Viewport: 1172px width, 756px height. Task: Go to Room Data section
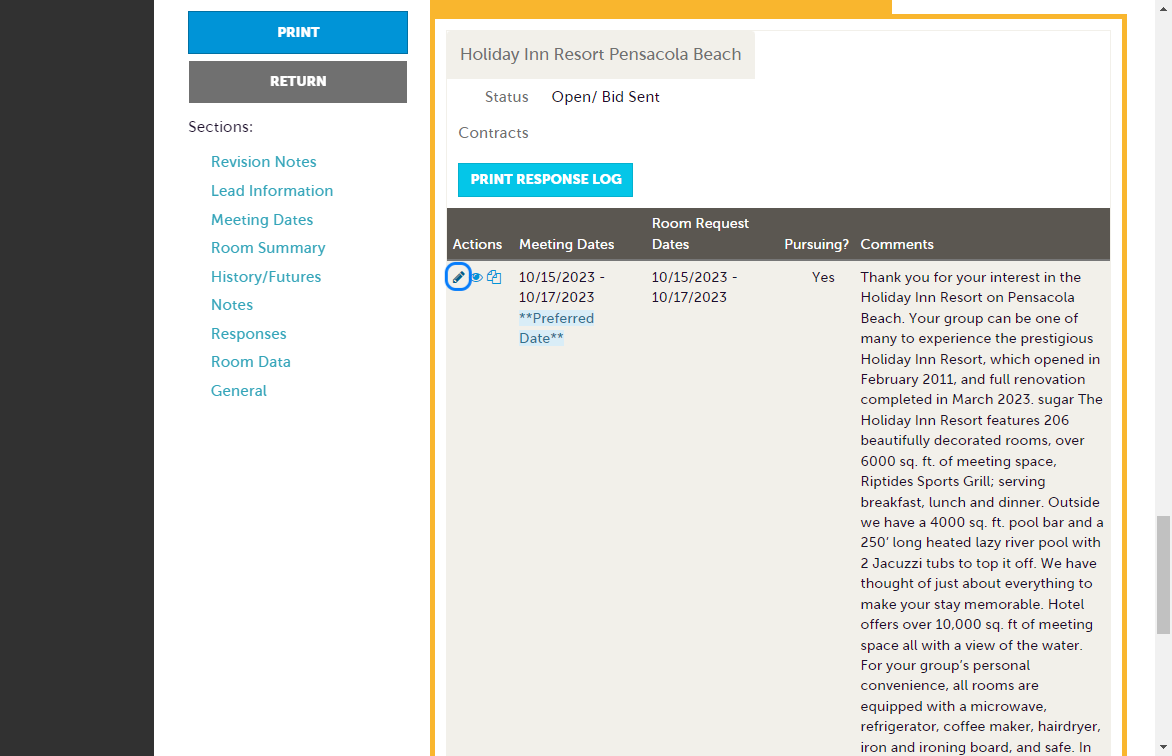pyautogui.click(x=250, y=362)
